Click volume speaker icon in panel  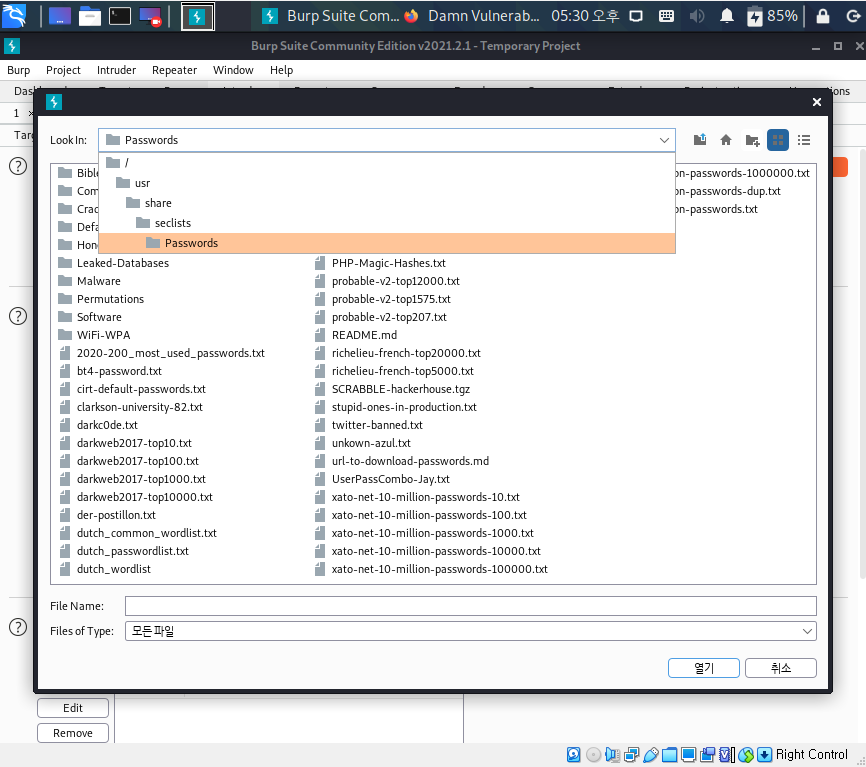click(x=697, y=16)
